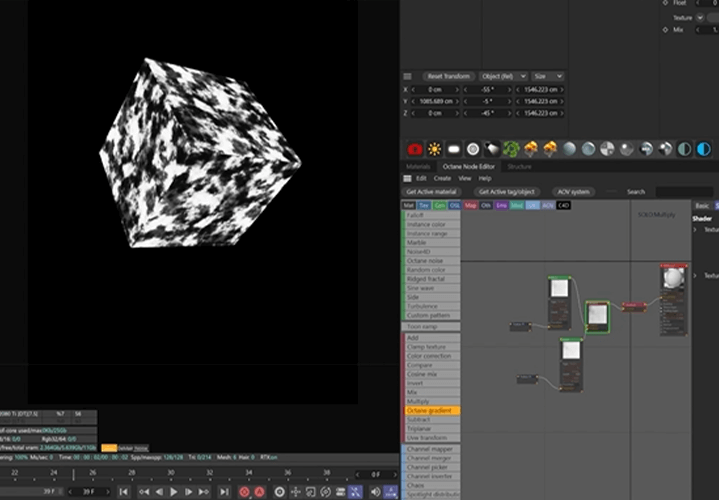Open the node editor hamburger menu
The width and height of the screenshot is (719, 500).
(x=407, y=178)
